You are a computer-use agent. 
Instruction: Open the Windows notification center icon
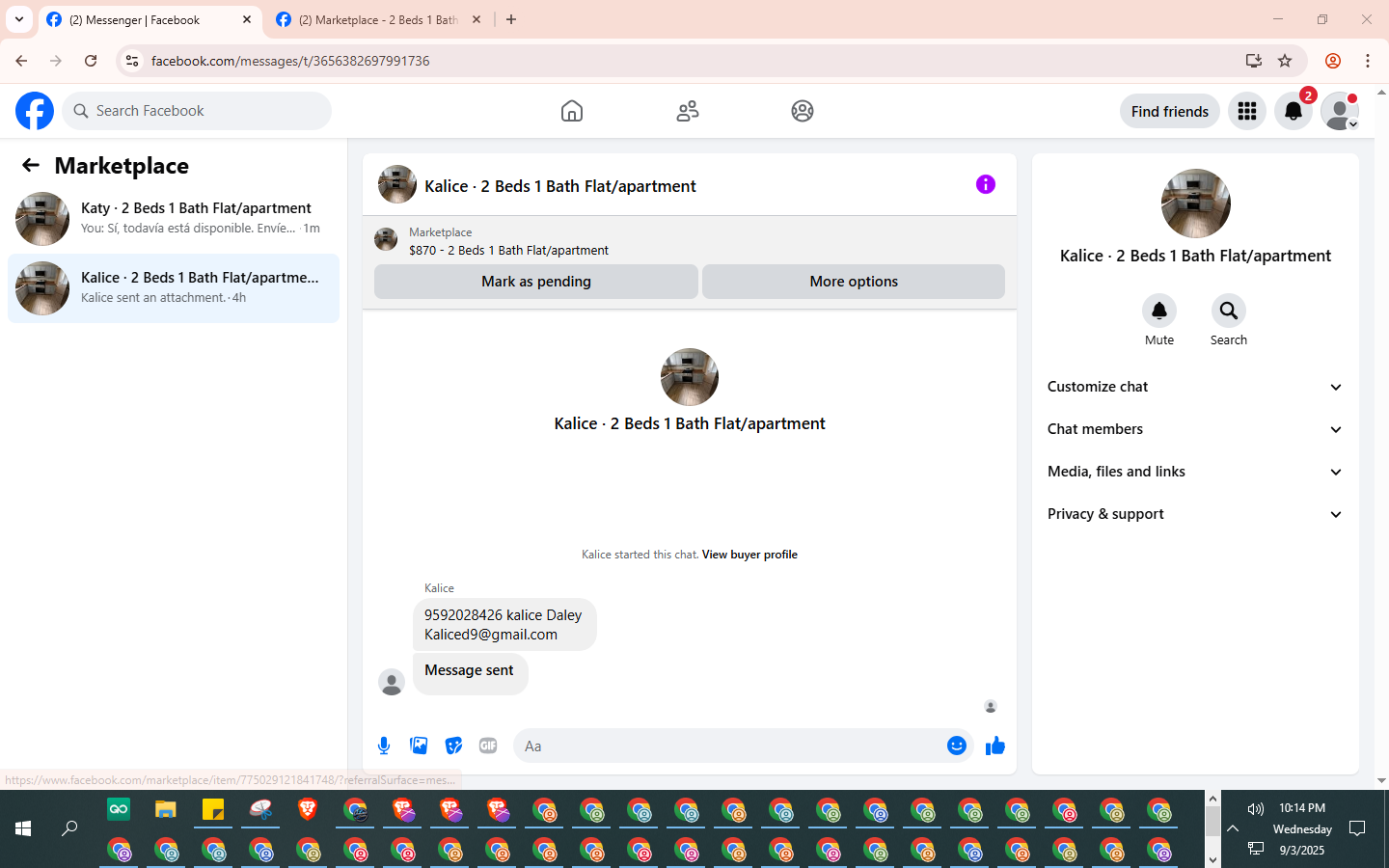coord(1357,828)
